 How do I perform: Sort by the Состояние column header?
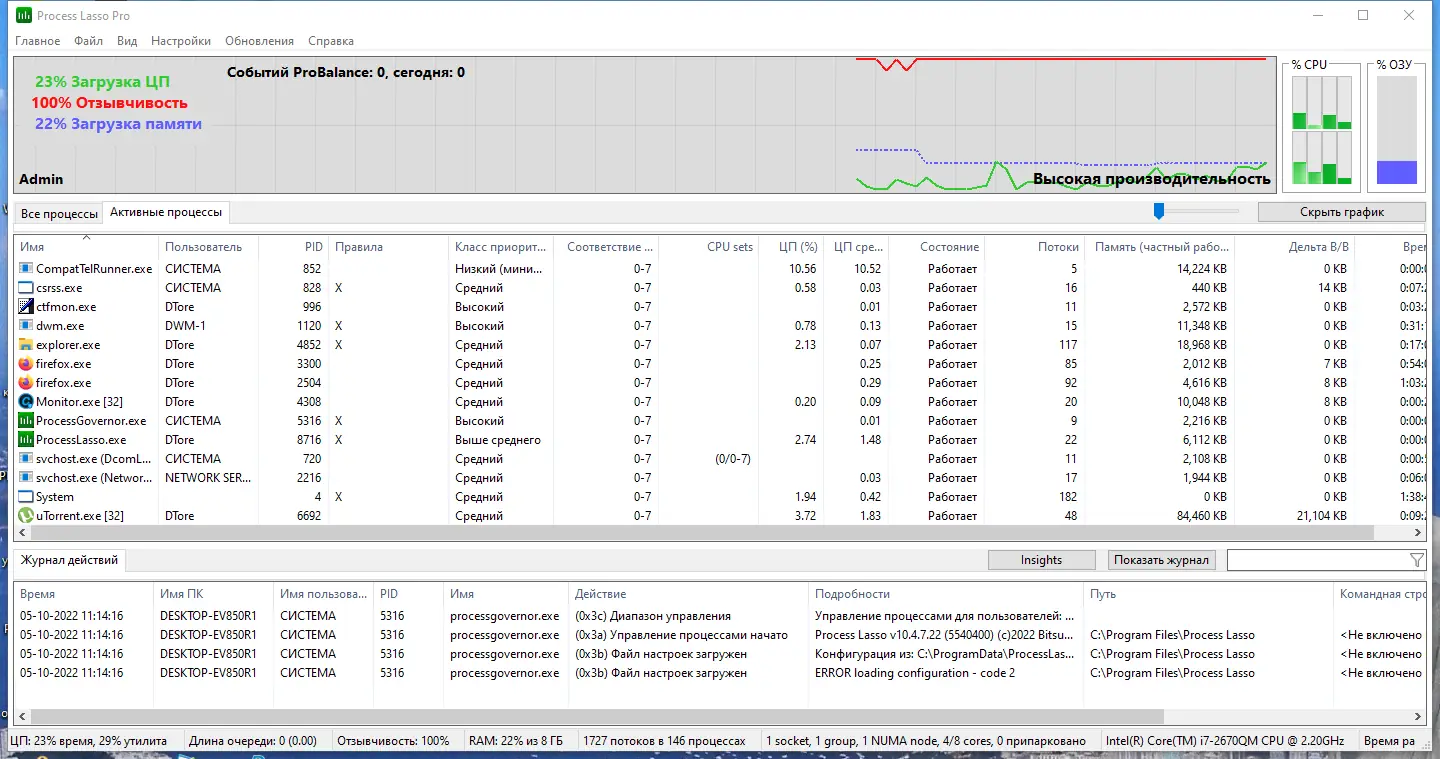pyautogui.click(x=936, y=247)
